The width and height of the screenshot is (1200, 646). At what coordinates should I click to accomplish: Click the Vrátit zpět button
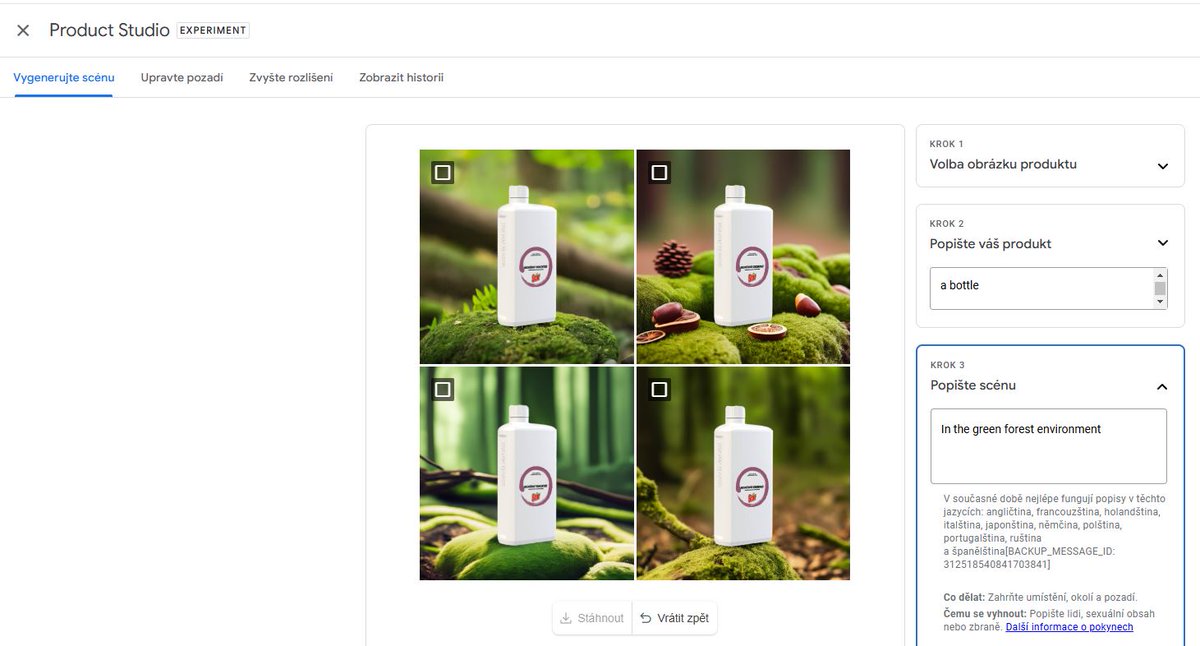click(675, 618)
